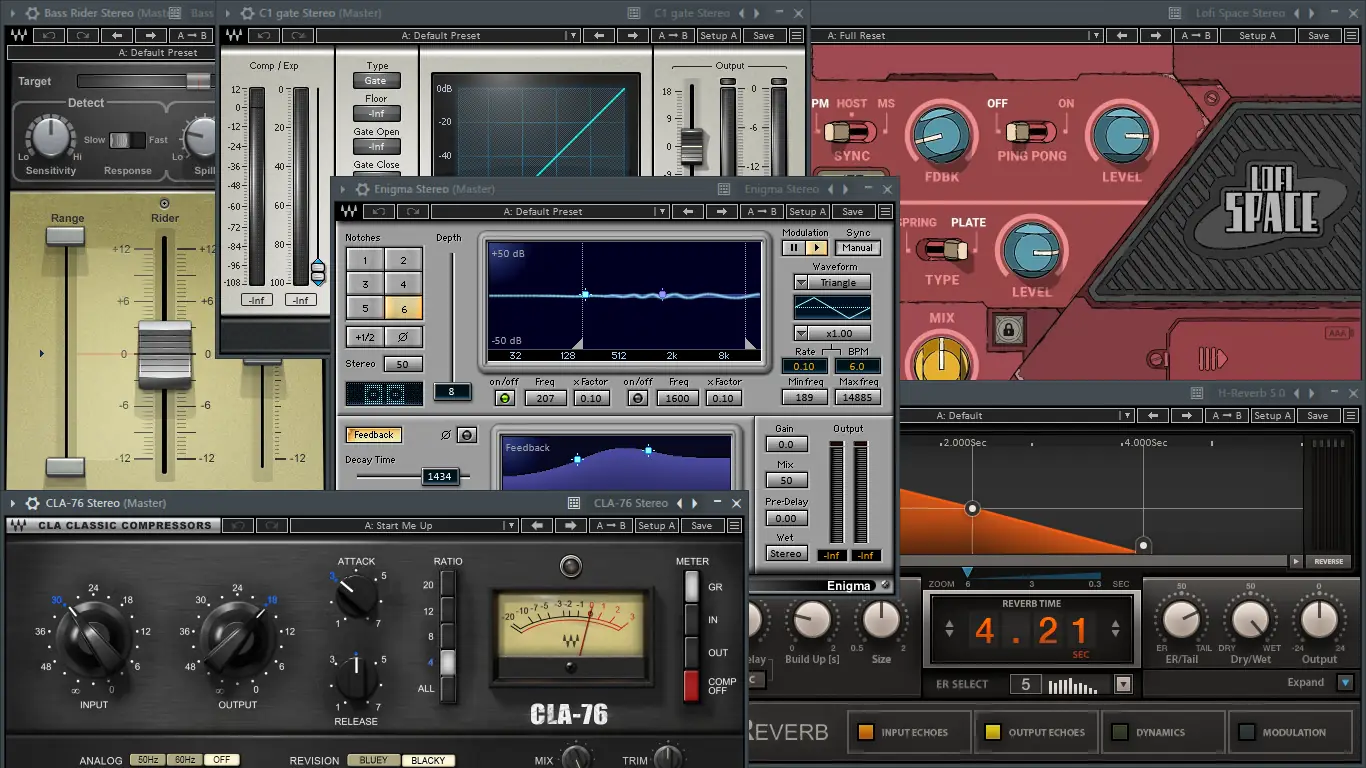Click the Enigma Depth slider handle
This screenshot has height=768, width=1366.
coord(452,391)
